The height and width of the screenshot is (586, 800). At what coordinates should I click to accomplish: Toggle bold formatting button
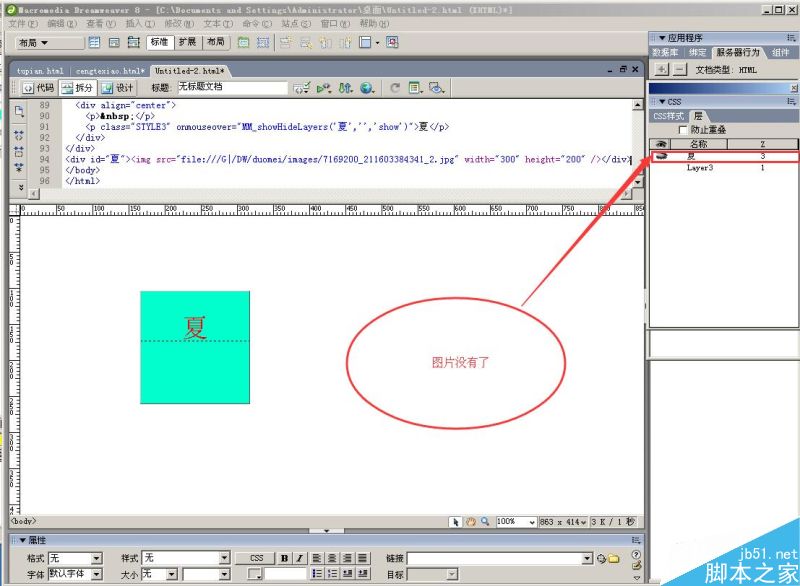coord(284,558)
